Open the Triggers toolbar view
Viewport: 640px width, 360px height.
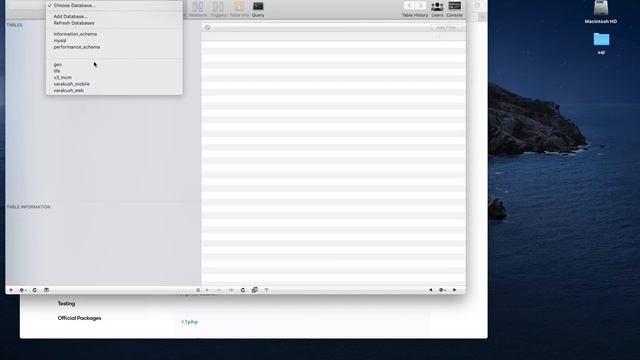tap(218, 9)
